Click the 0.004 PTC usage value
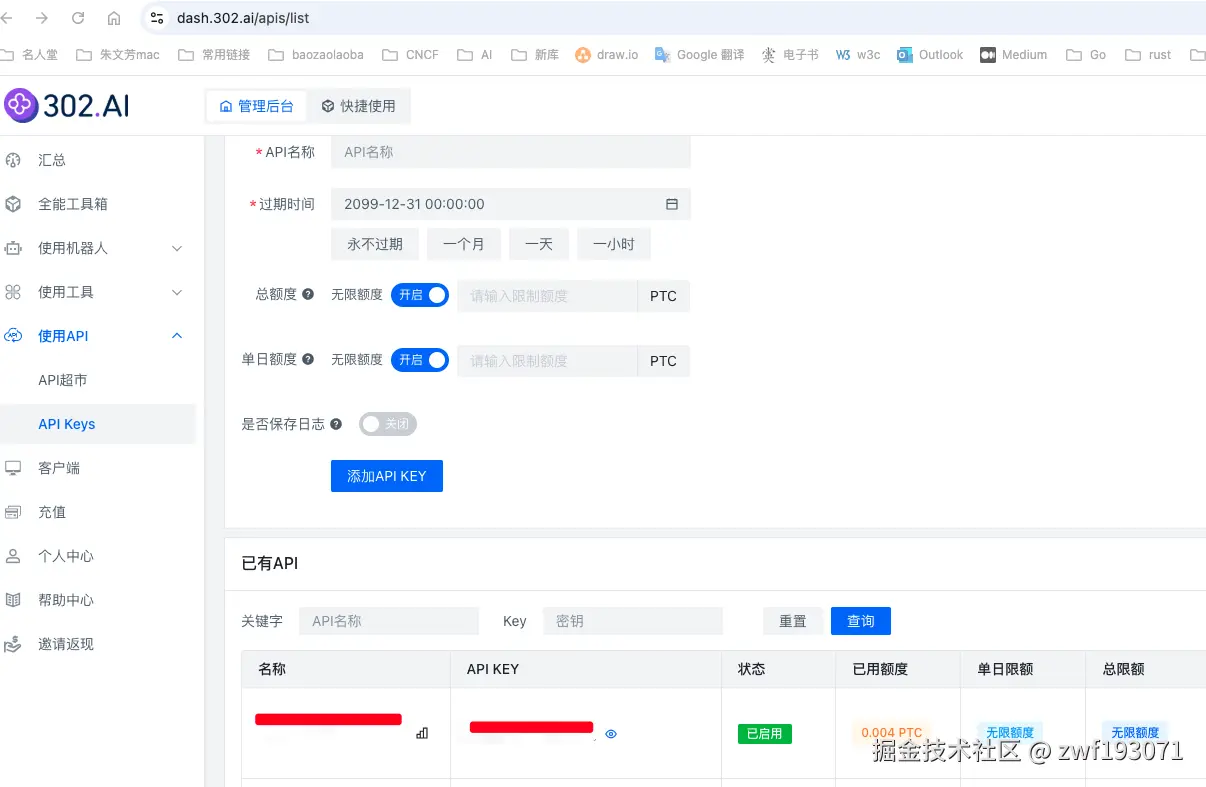The height and width of the screenshot is (787, 1206). click(891, 733)
